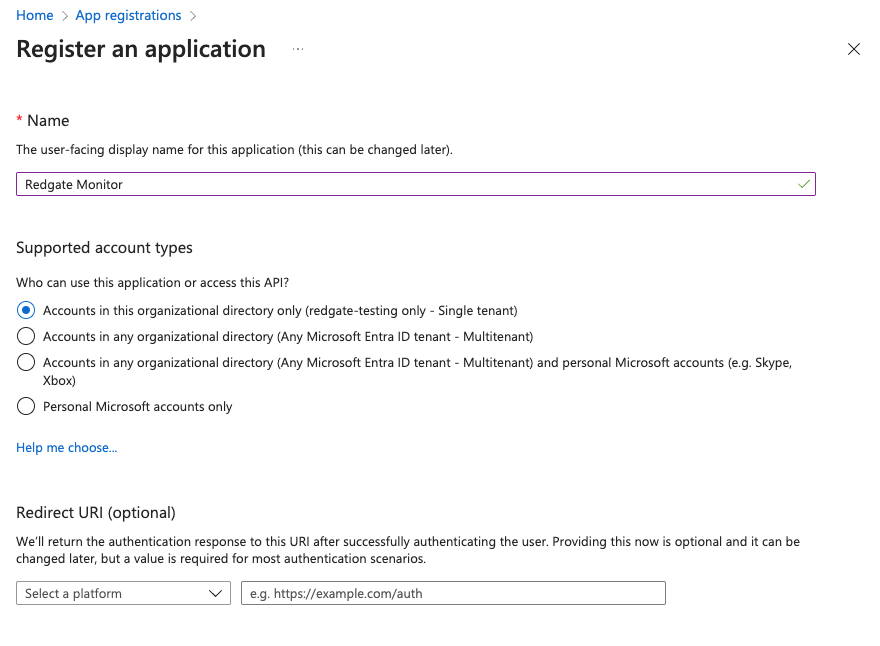880x646 pixels.
Task: Close the Register an application pane
Action: [x=853, y=49]
